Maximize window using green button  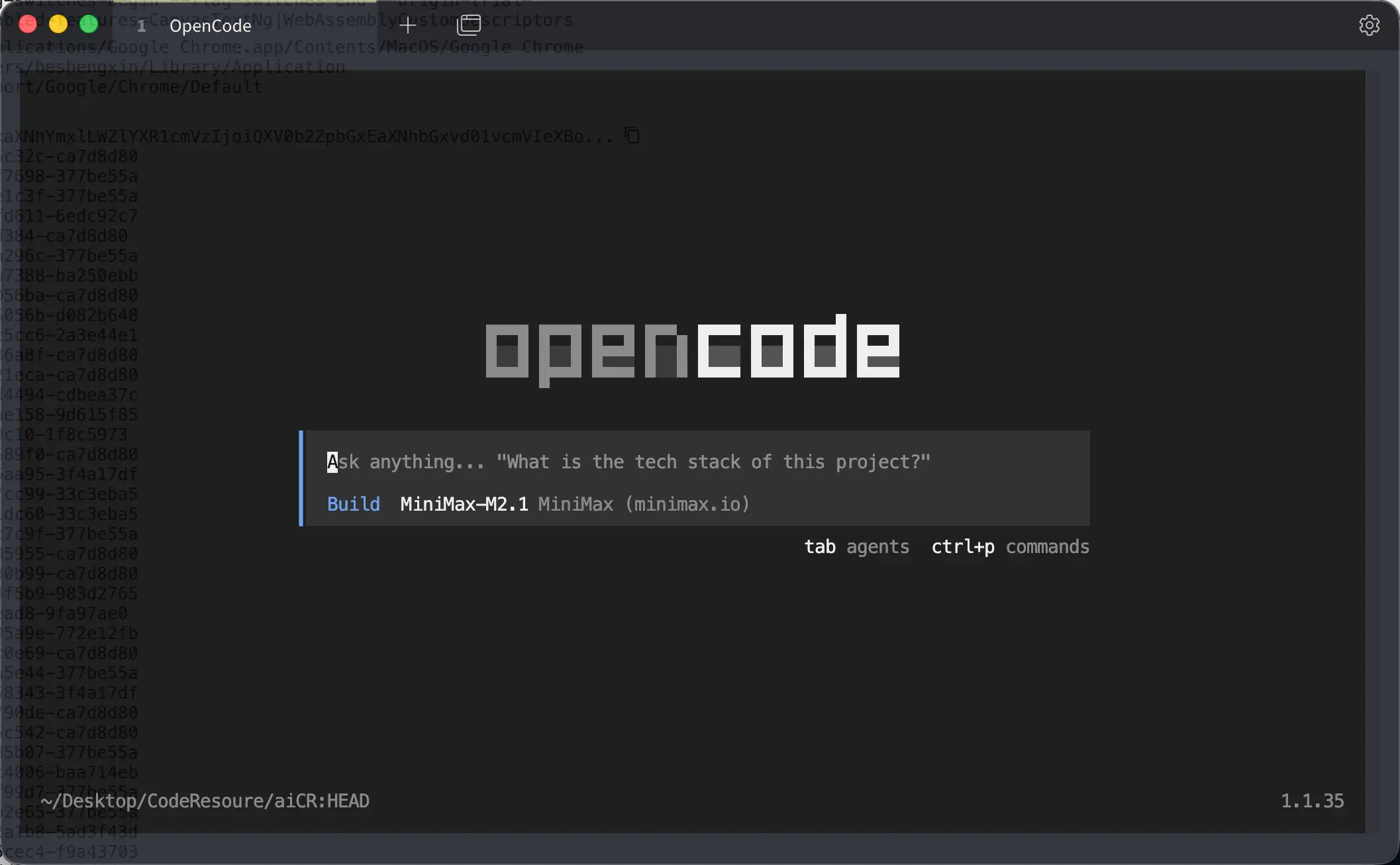(89, 25)
